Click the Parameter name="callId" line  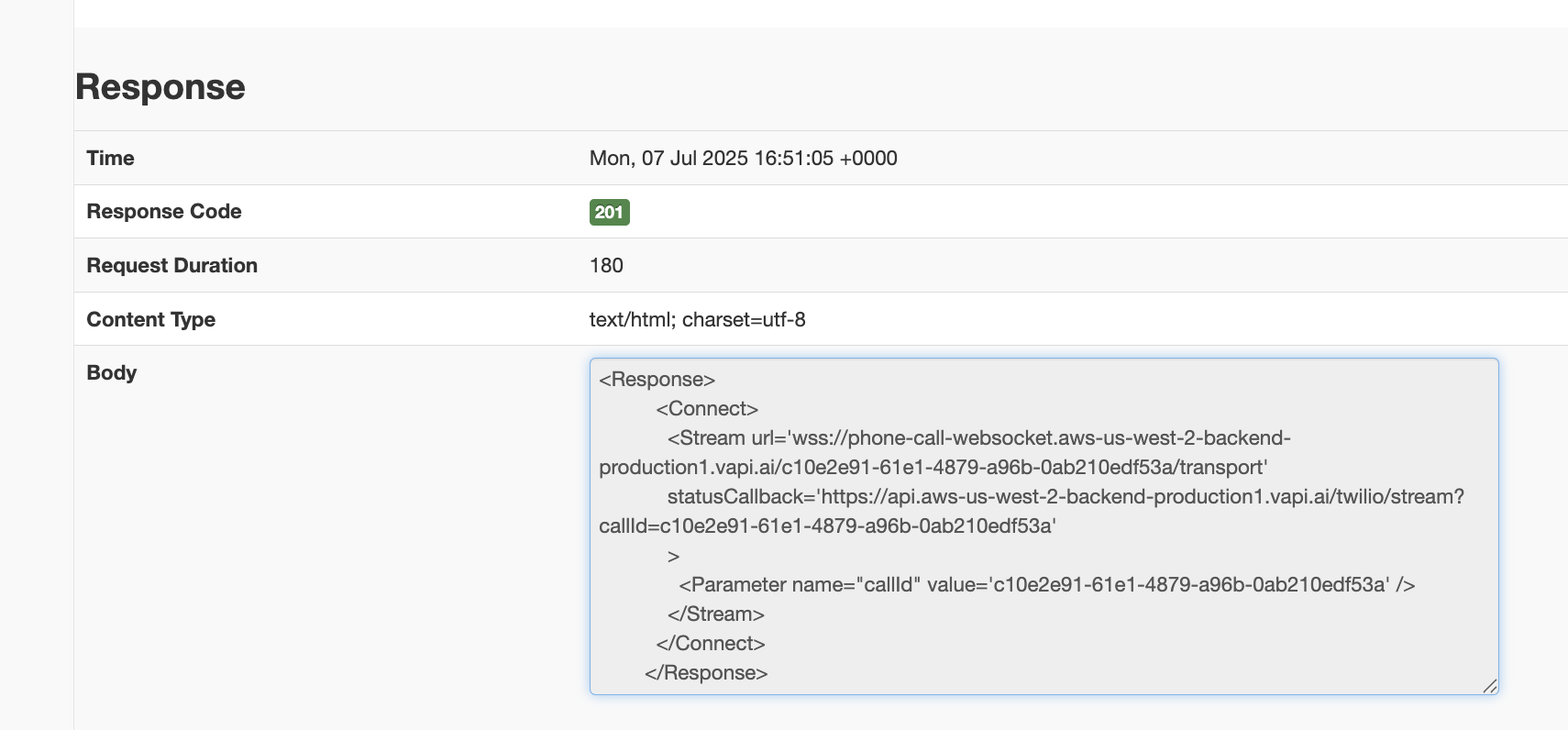pos(1046,585)
